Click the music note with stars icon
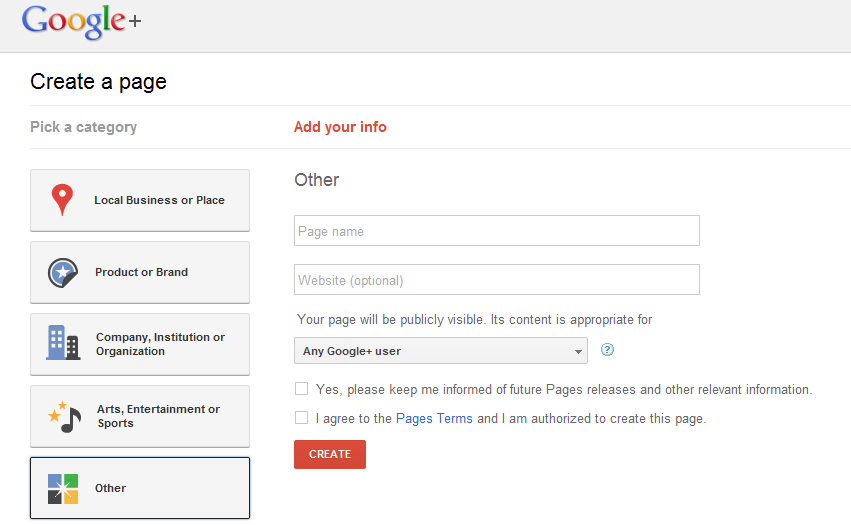This screenshot has height=525, width=851. 65,416
